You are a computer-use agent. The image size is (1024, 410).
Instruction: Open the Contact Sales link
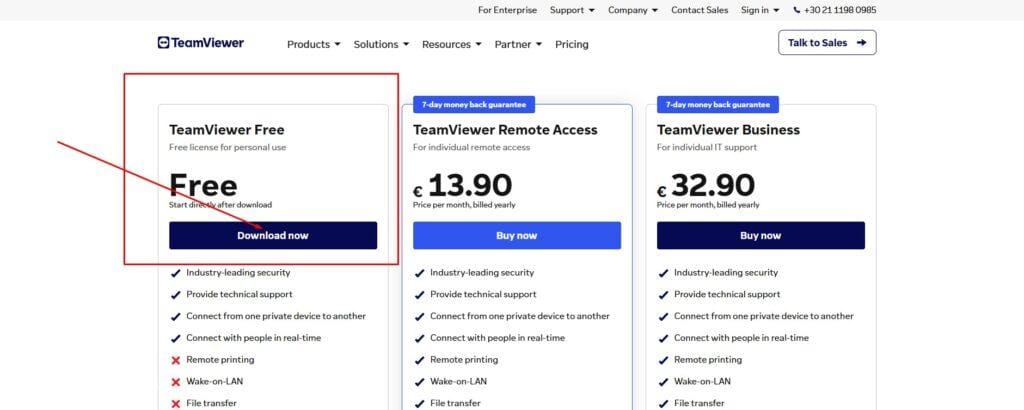700,10
